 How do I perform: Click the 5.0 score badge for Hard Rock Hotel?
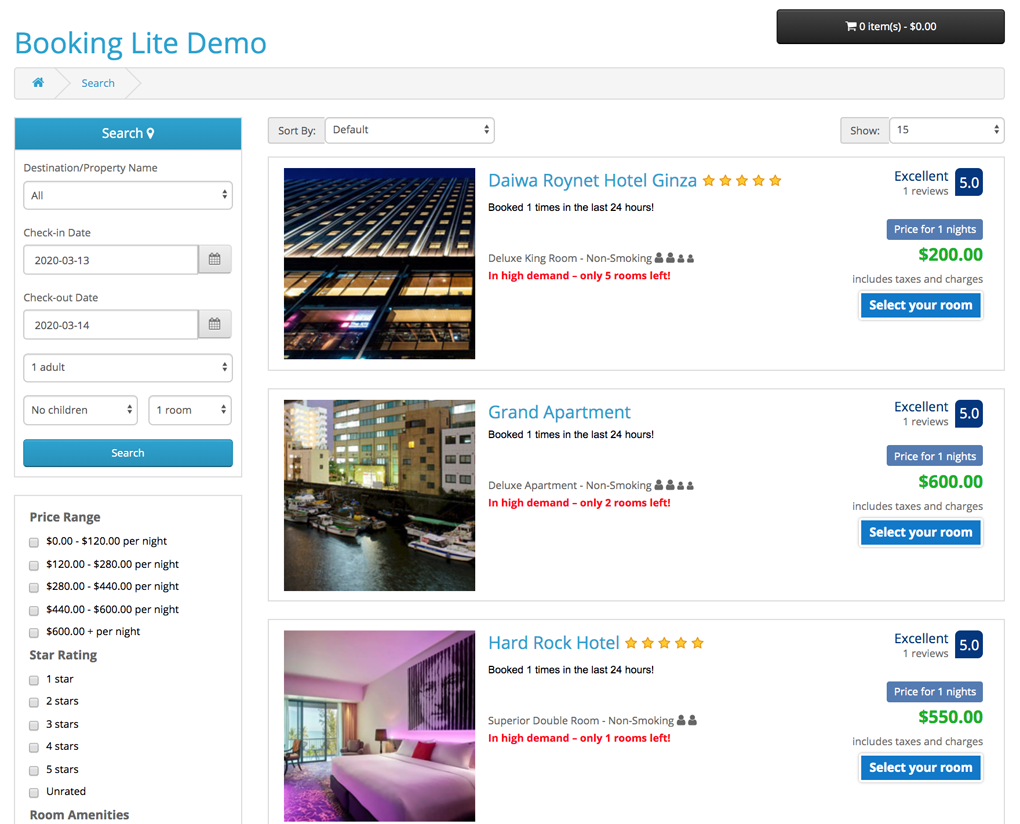(x=969, y=645)
